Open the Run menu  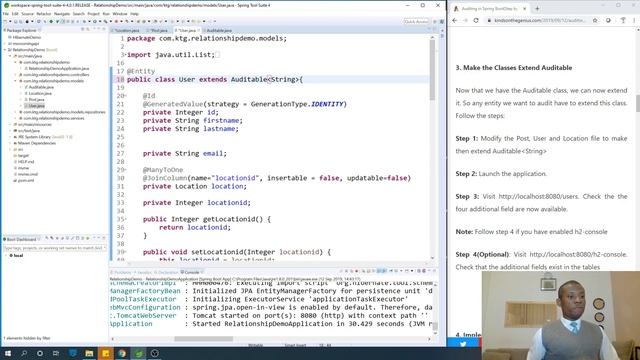[x=106, y=14]
